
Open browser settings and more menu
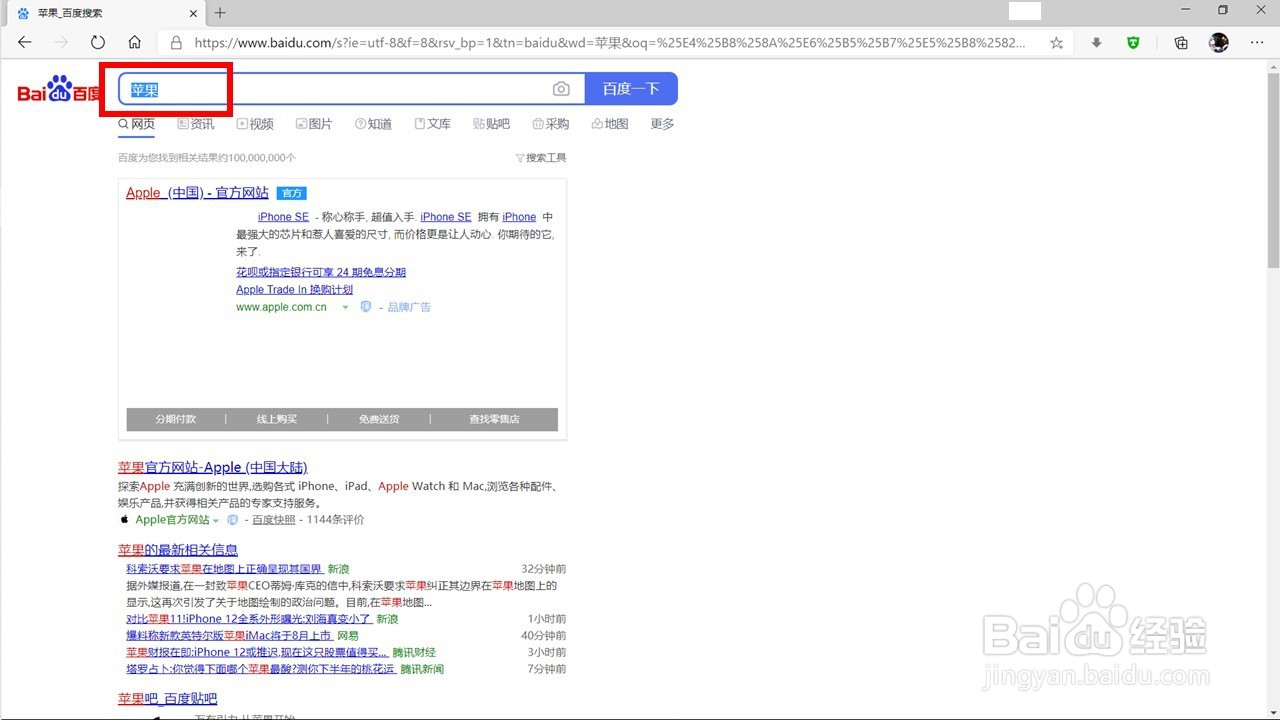pyautogui.click(x=1257, y=43)
